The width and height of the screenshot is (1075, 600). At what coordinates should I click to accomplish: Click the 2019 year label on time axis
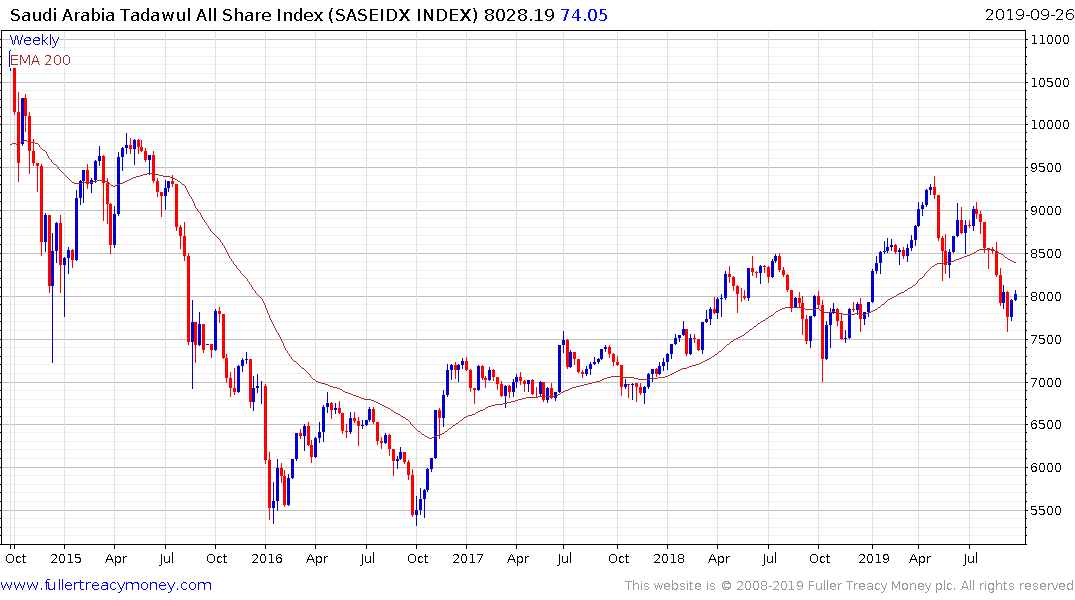coord(873,559)
